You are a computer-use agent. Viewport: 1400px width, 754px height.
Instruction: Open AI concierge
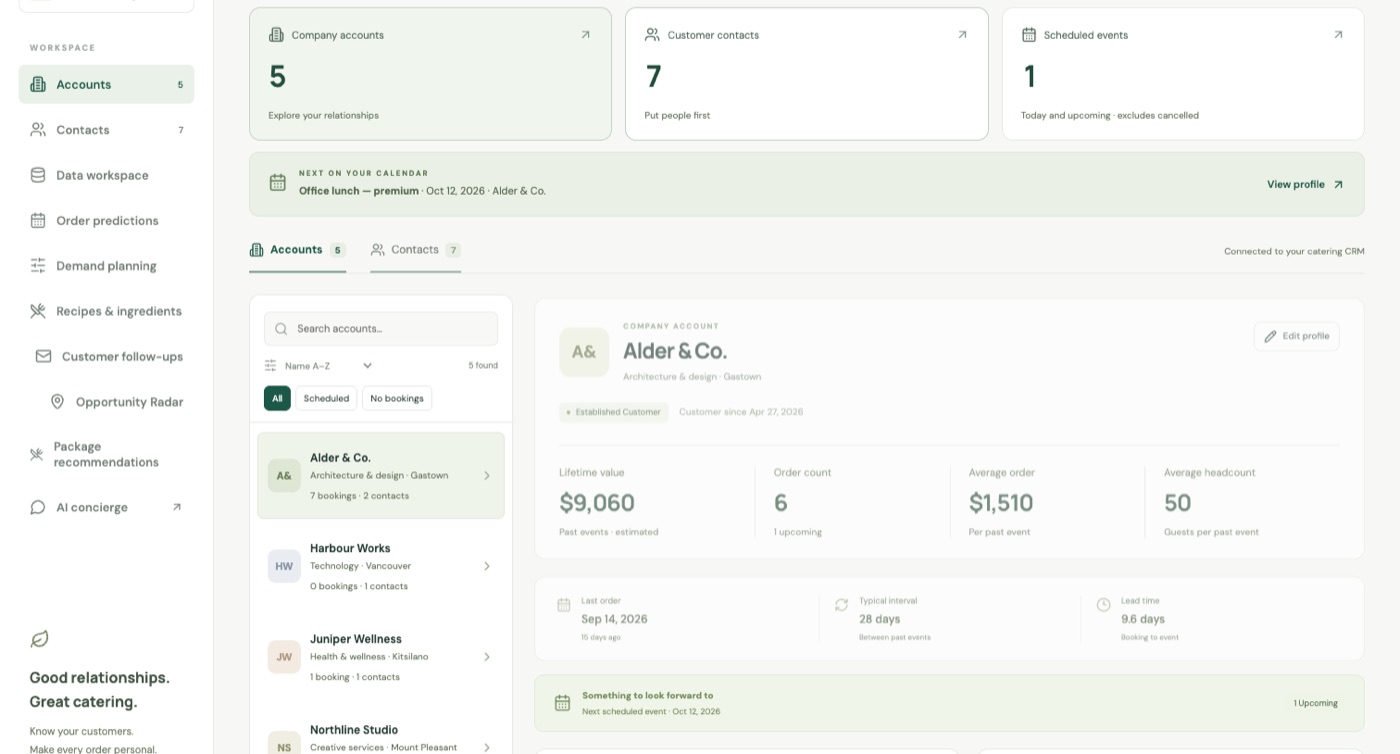click(106, 507)
